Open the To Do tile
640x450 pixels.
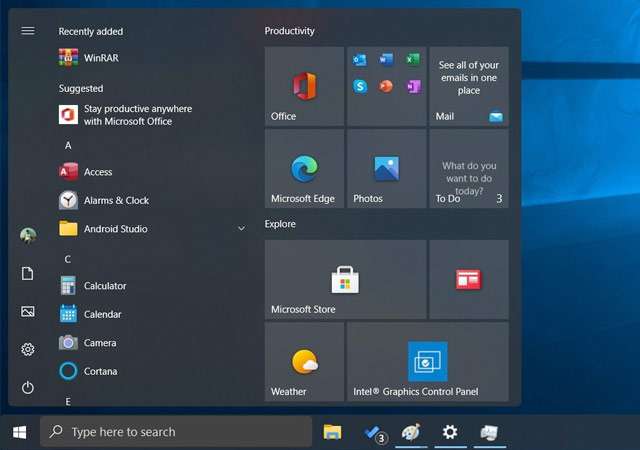(469, 169)
